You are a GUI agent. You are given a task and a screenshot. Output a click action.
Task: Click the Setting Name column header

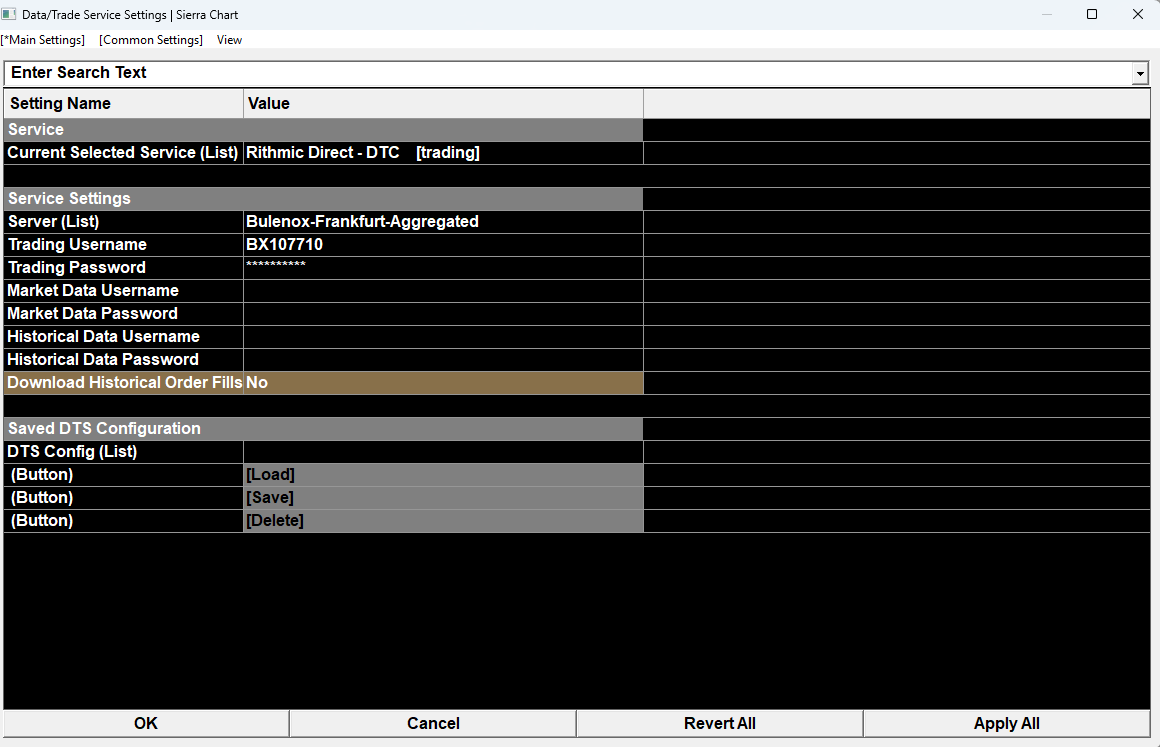124,104
